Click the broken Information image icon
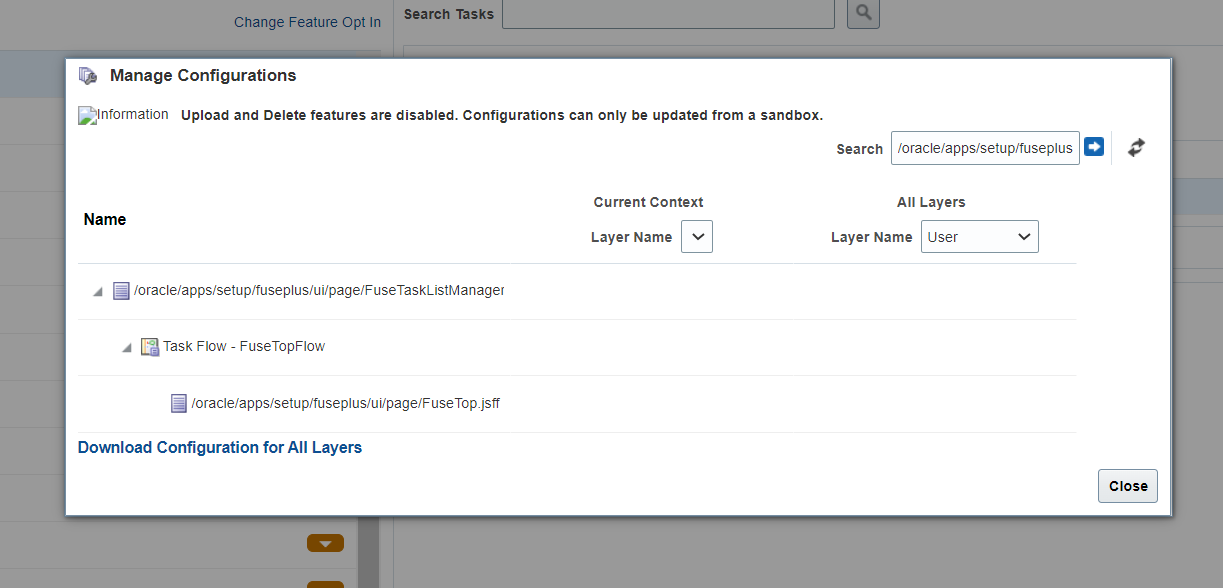Image resolution: width=1223 pixels, height=588 pixels. (87, 116)
